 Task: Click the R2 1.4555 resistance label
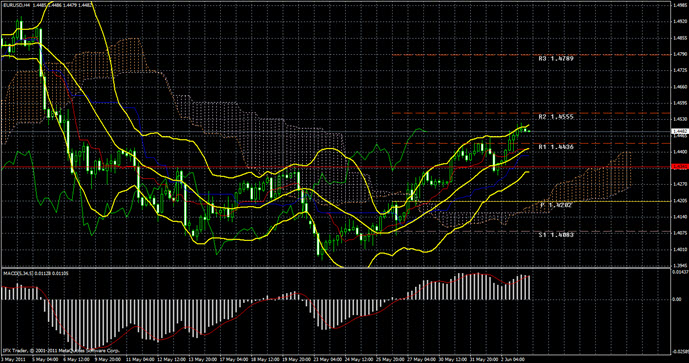pyautogui.click(x=555, y=117)
